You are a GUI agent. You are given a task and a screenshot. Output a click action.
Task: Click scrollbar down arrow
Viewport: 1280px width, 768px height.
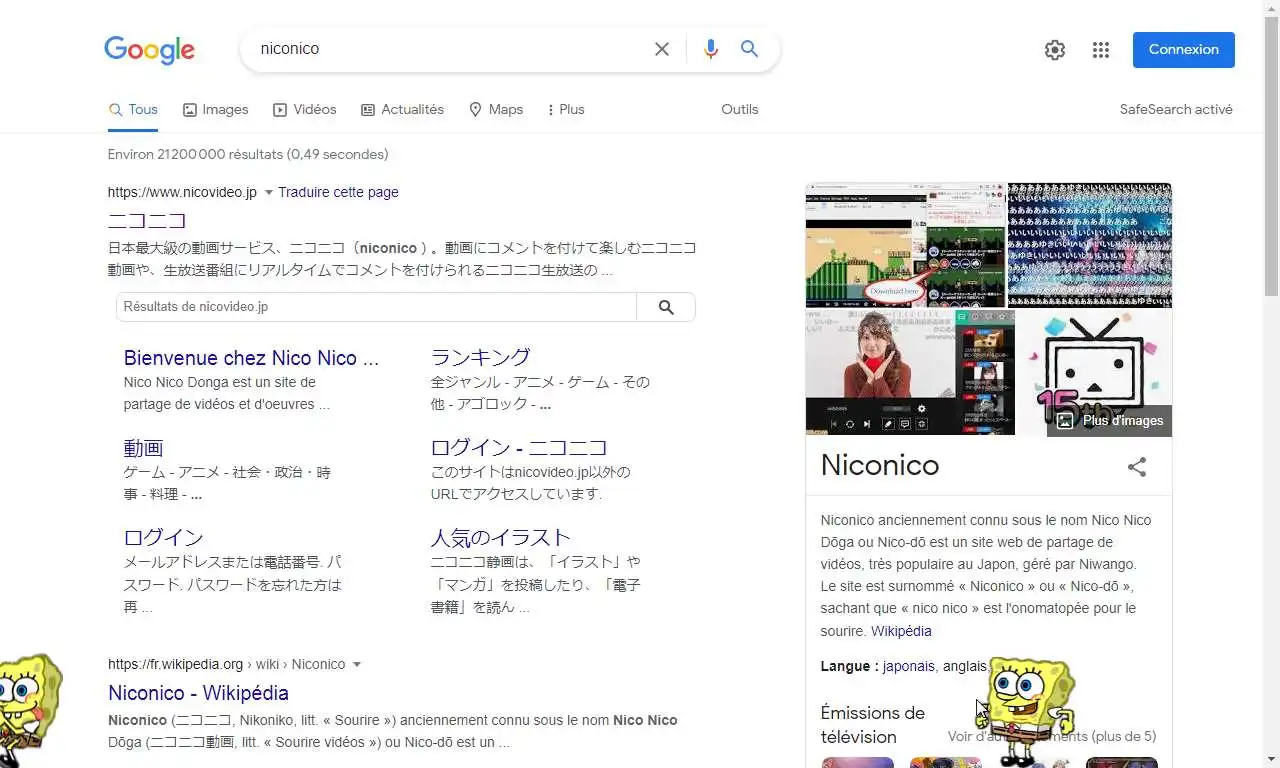click(1272, 759)
